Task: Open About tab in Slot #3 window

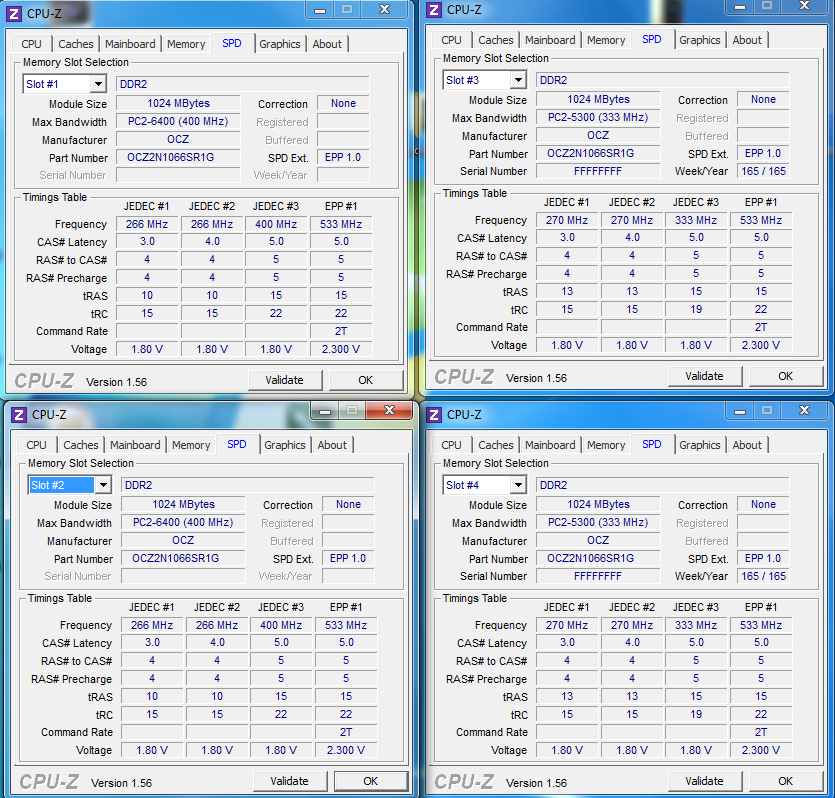Action: 747,40
